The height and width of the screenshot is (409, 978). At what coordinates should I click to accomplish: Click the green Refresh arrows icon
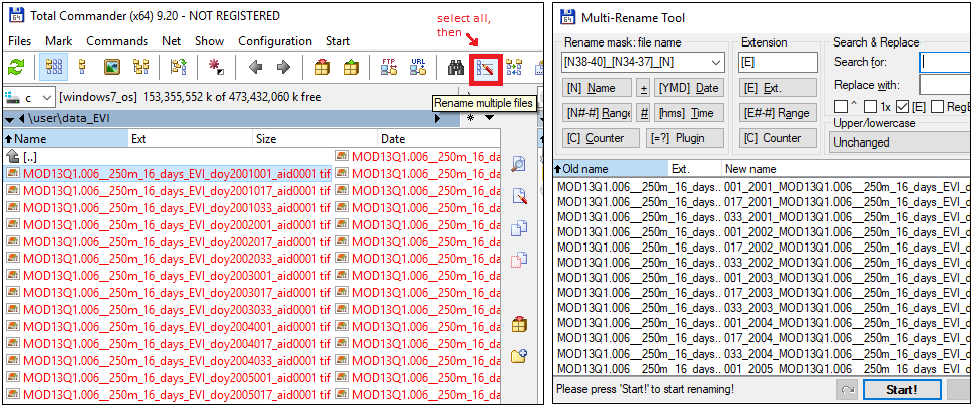point(16,68)
